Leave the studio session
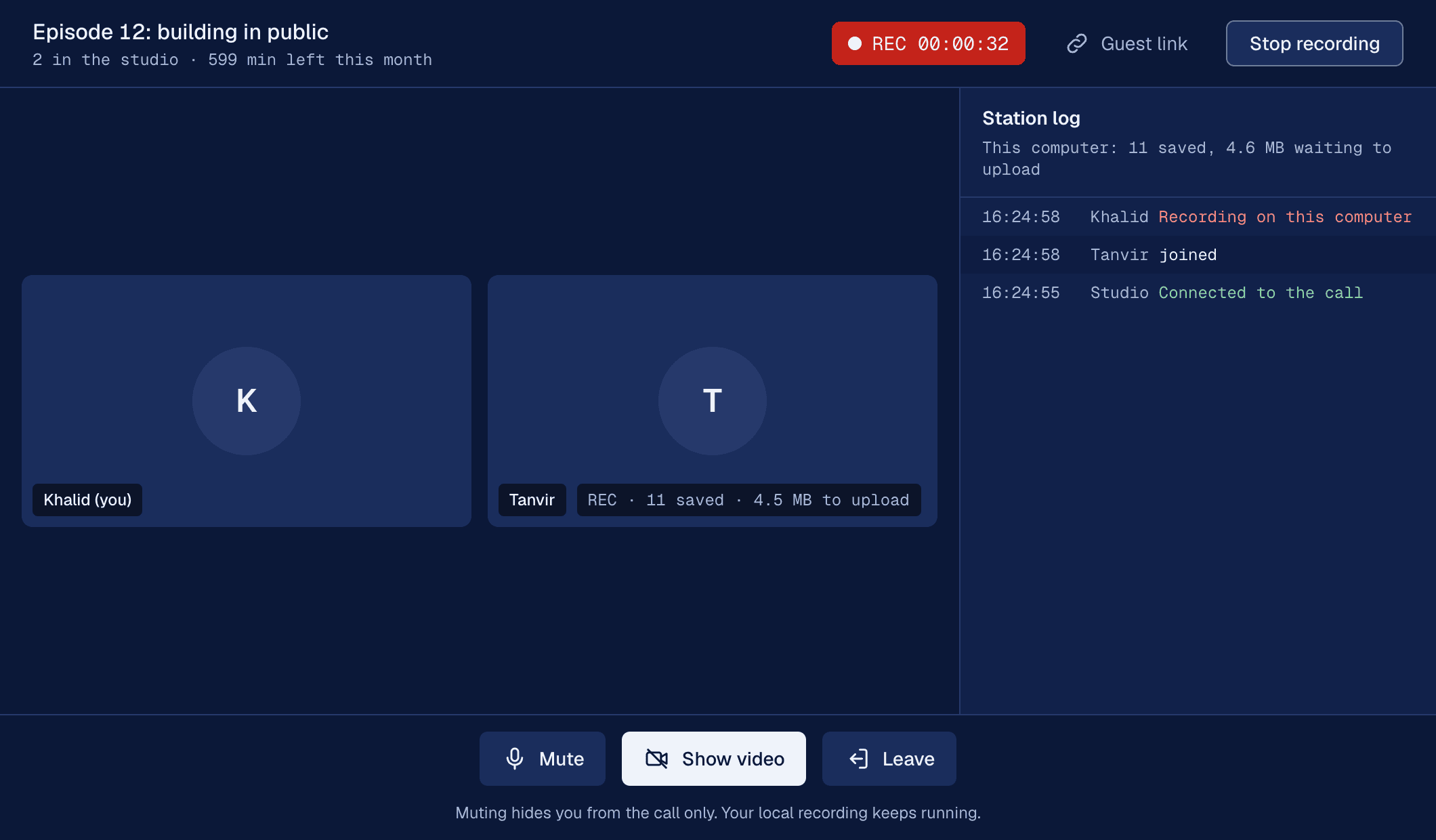Image resolution: width=1436 pixels, height=840 pixels. [x=889, y=759]
